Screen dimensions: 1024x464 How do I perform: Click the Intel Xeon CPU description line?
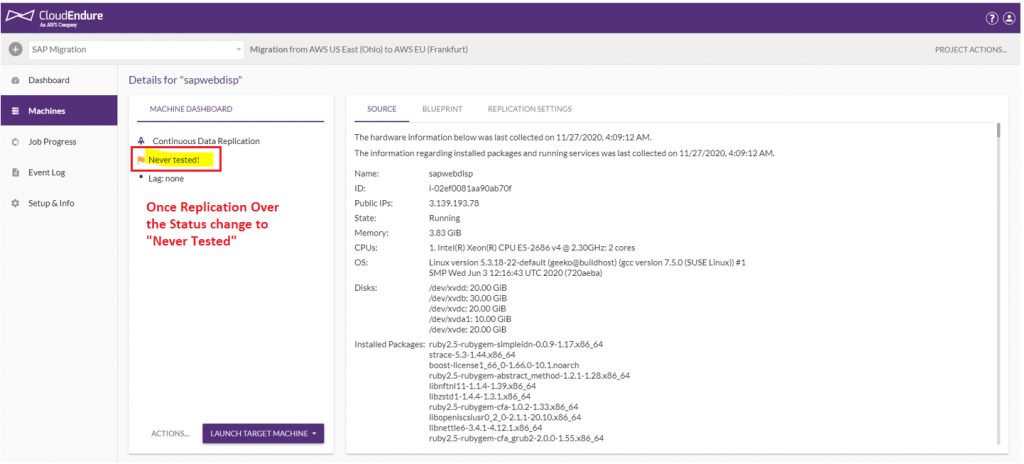532,248
